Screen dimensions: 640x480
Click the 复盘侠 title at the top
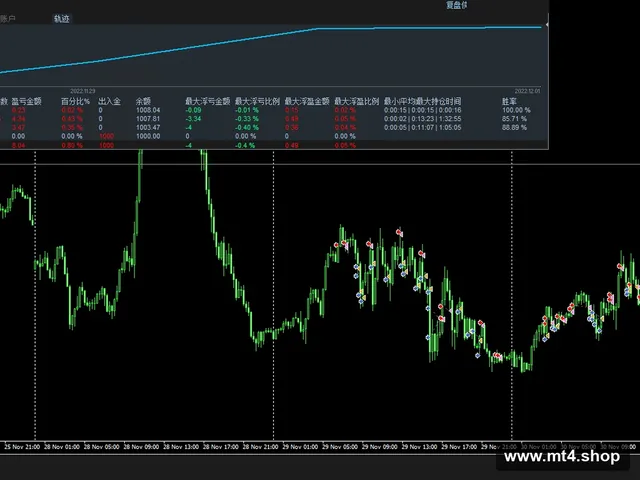pyautogui.click(x=457, y=5)
